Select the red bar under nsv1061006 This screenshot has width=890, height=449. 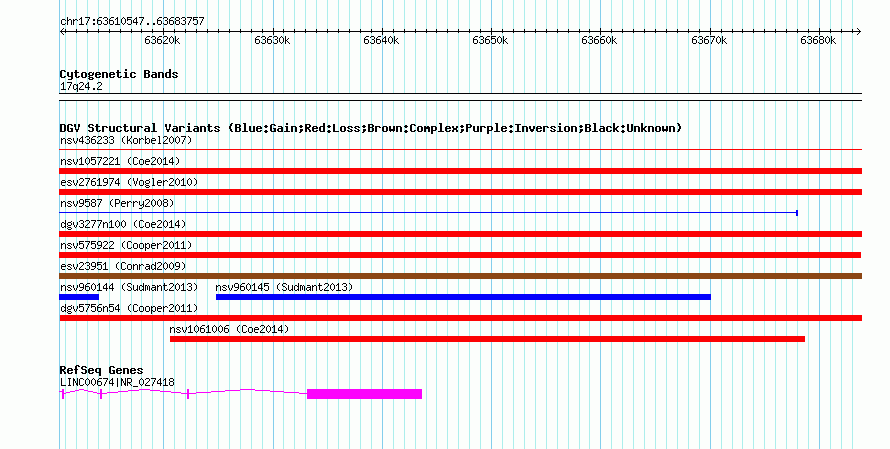tap(487, 339)
